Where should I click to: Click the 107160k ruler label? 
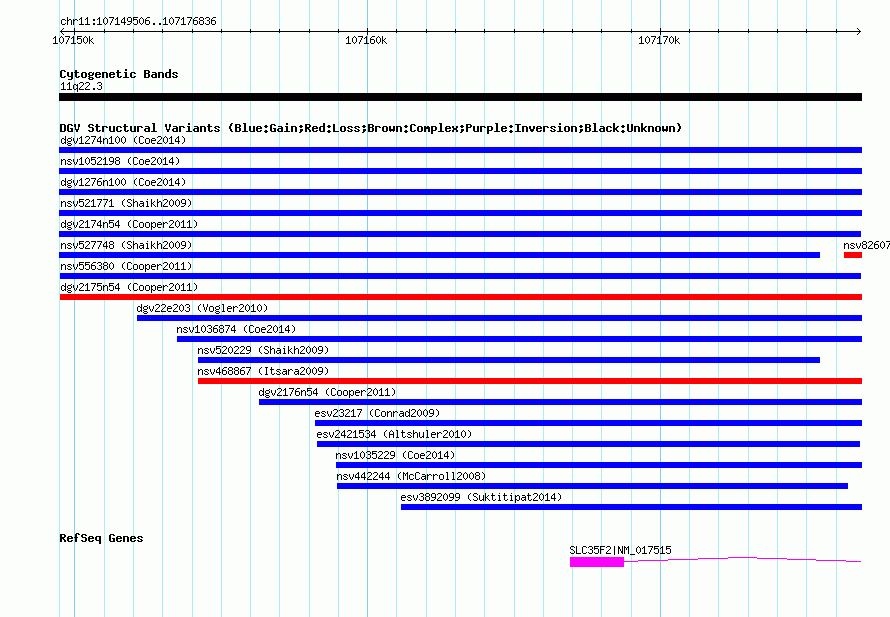(366, 40)
